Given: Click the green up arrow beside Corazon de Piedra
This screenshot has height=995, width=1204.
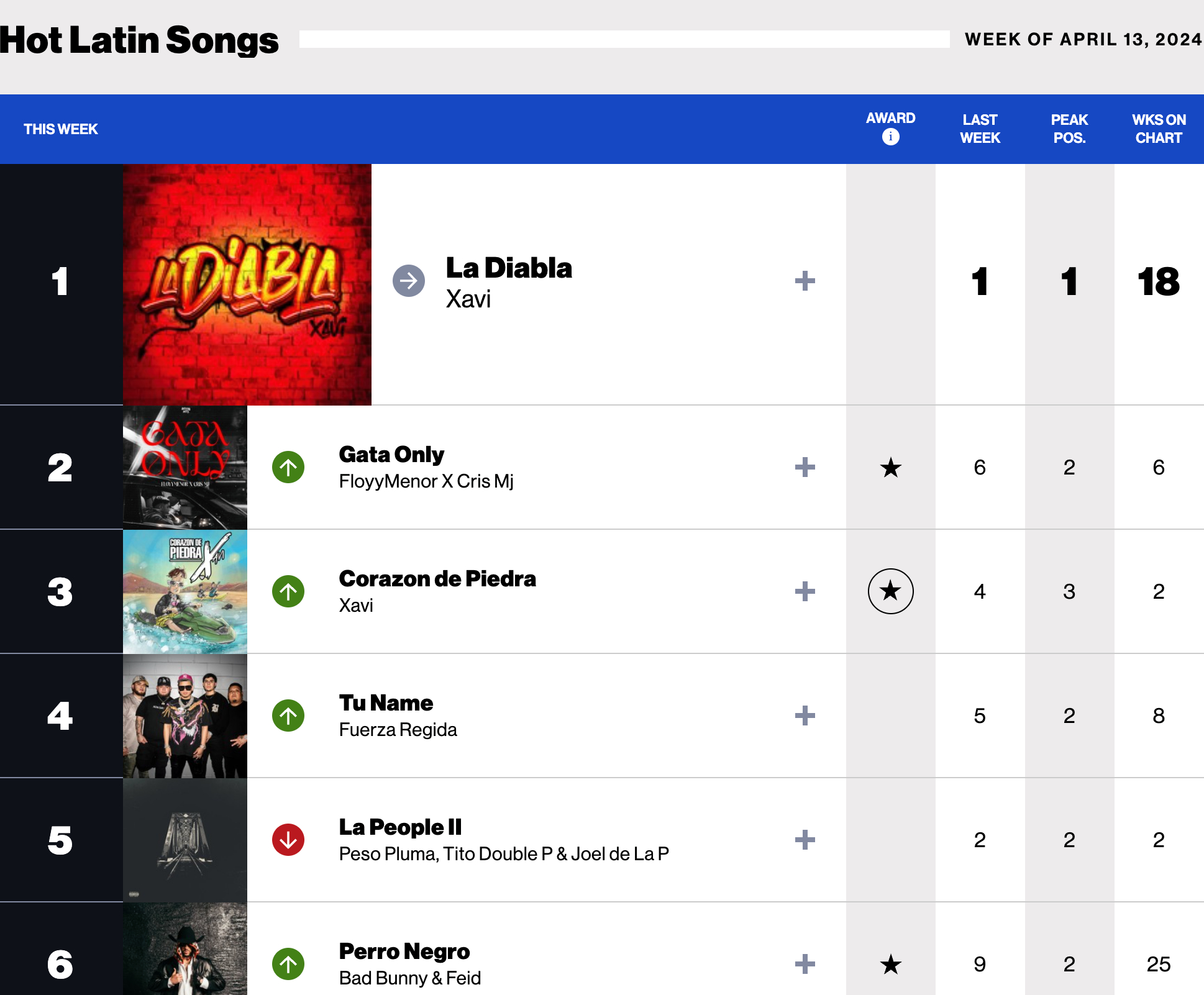Looking at the screenshot, I should 287,592.
